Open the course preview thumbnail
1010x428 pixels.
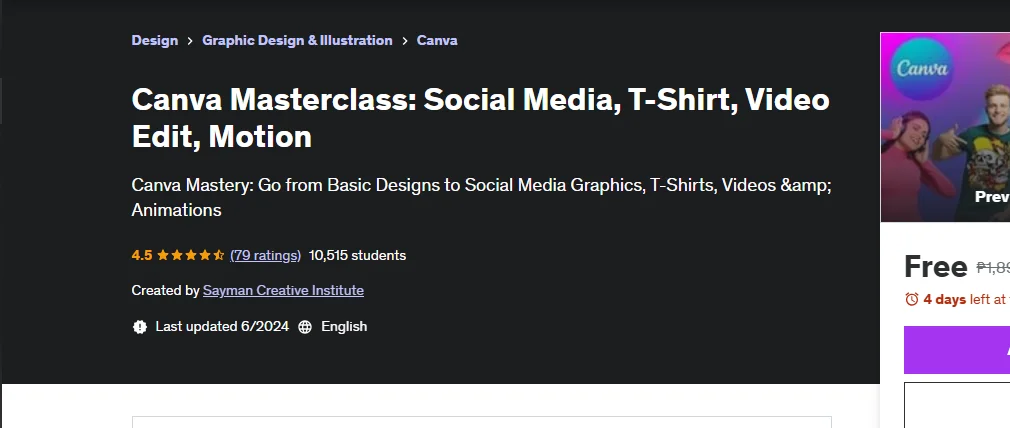[x=945, y=127]
